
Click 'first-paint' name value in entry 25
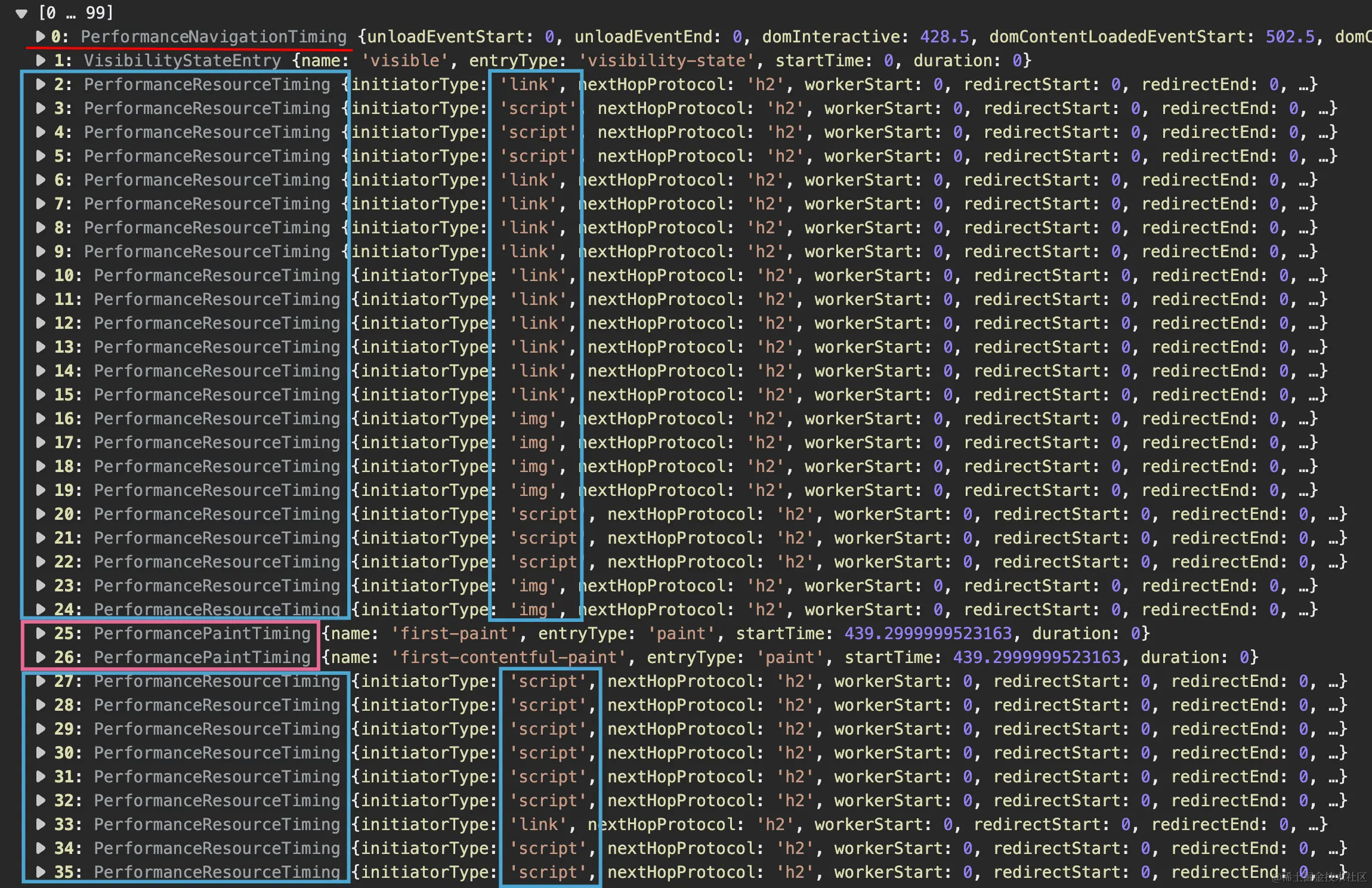pos(453,633)
